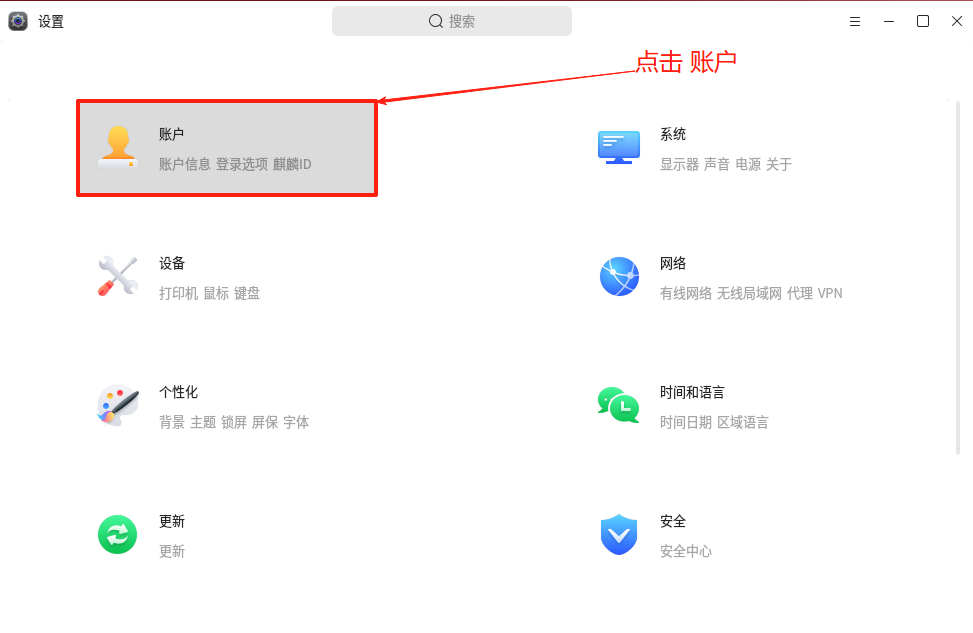
Task: Open the green 更新 refresh icon
Action: [117, 534]
